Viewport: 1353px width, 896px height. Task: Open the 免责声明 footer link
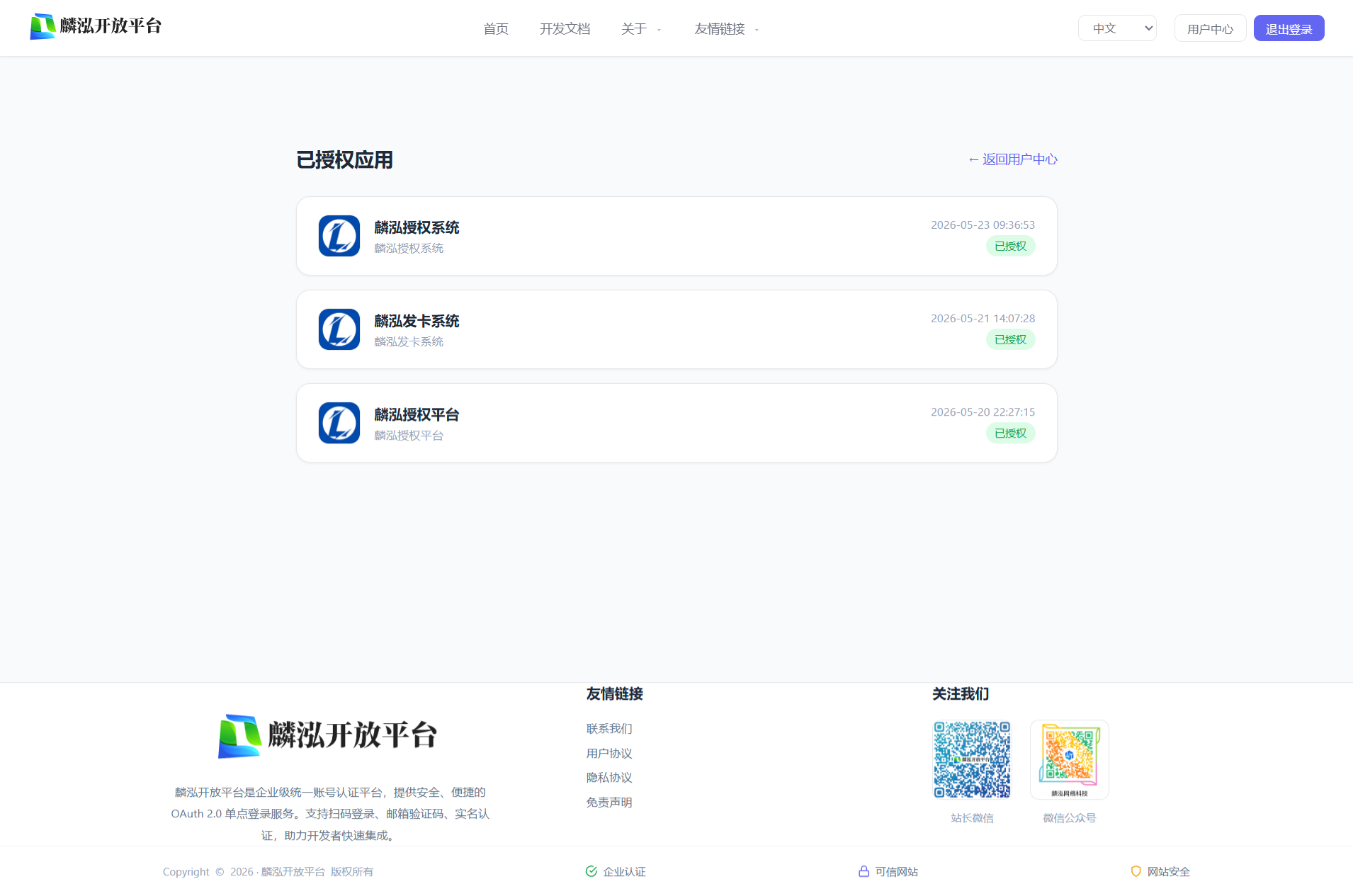point(609,803)
